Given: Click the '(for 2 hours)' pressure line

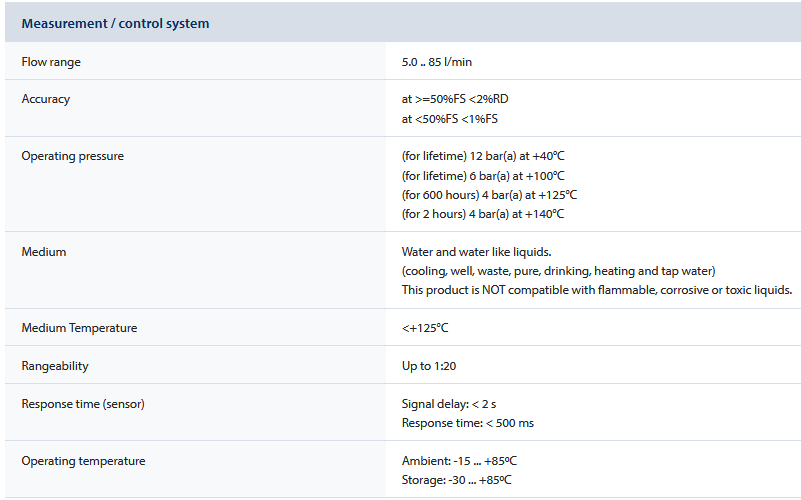Looking at the screenshot, I should [x=483, y=214].
